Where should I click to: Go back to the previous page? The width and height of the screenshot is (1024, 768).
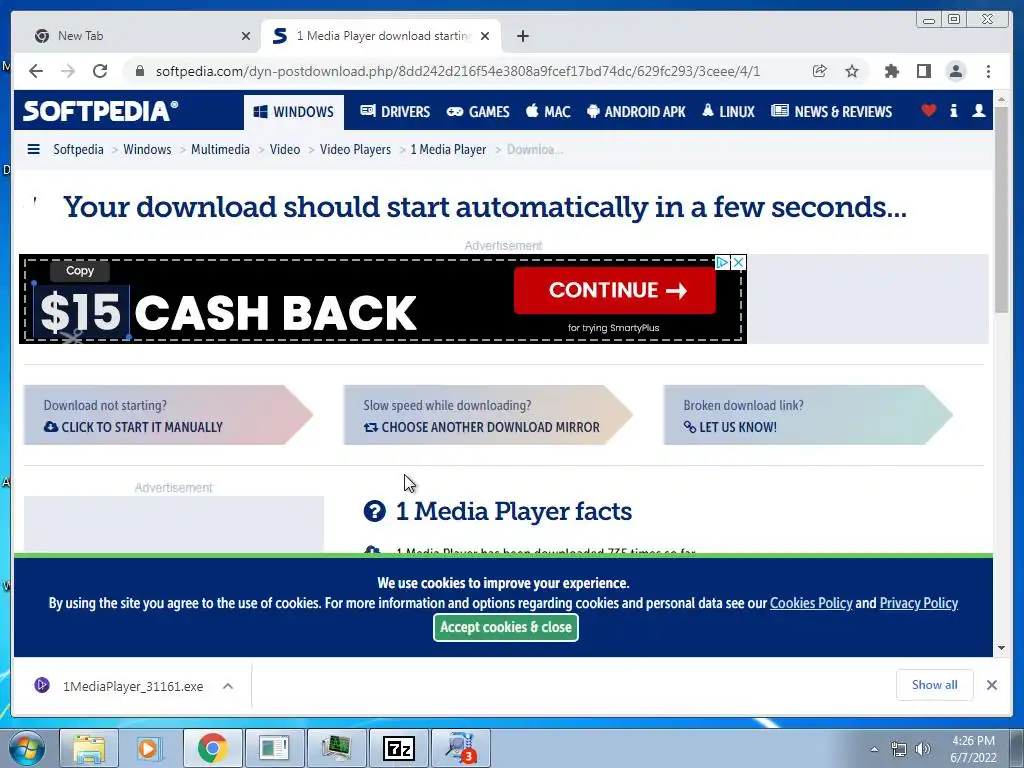pos(36,71)
